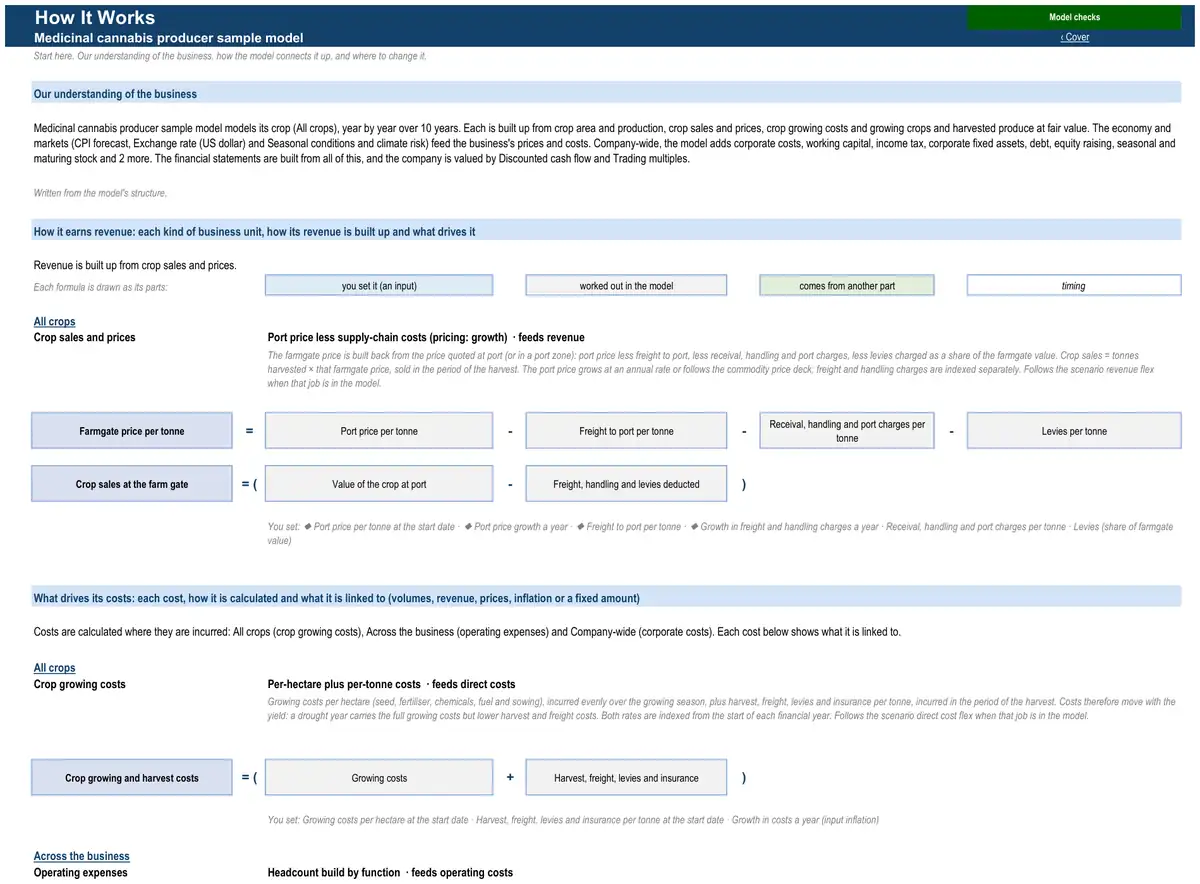Follow the ‹ Cover link
This screenshot has width=1200, height=884.
click(1075, 37)
